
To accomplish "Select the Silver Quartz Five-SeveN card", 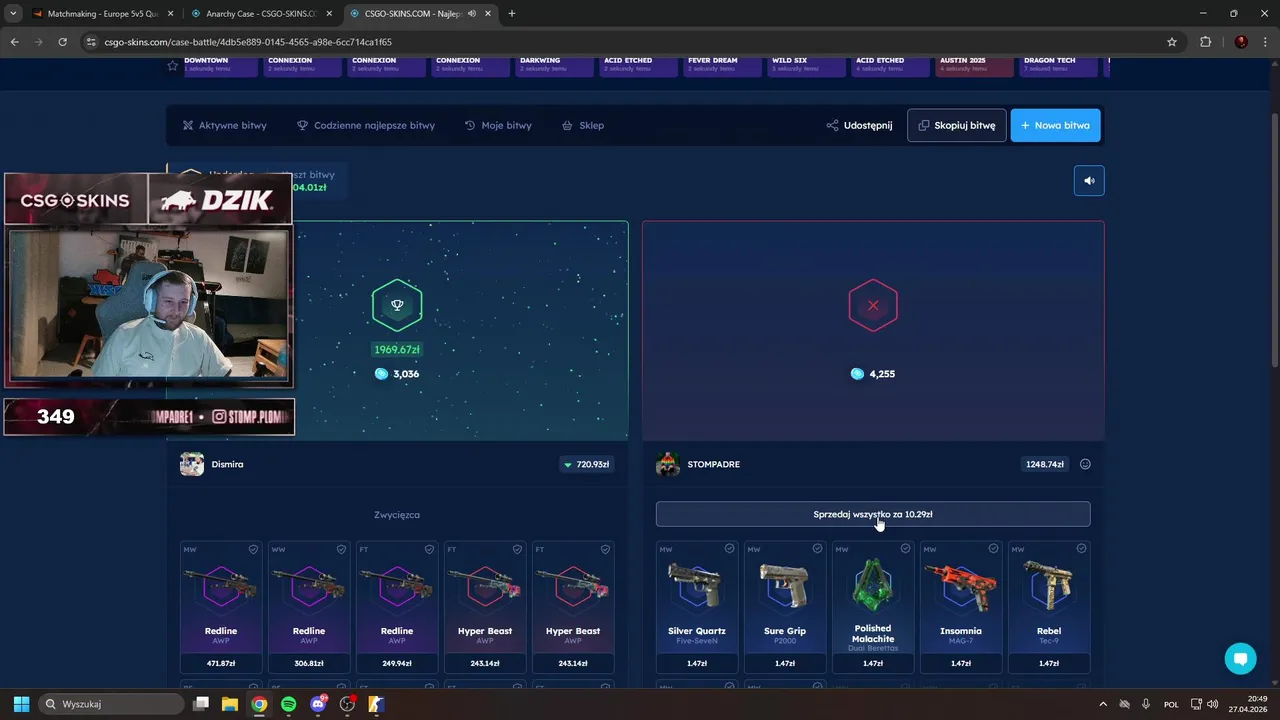I will 697,607.
